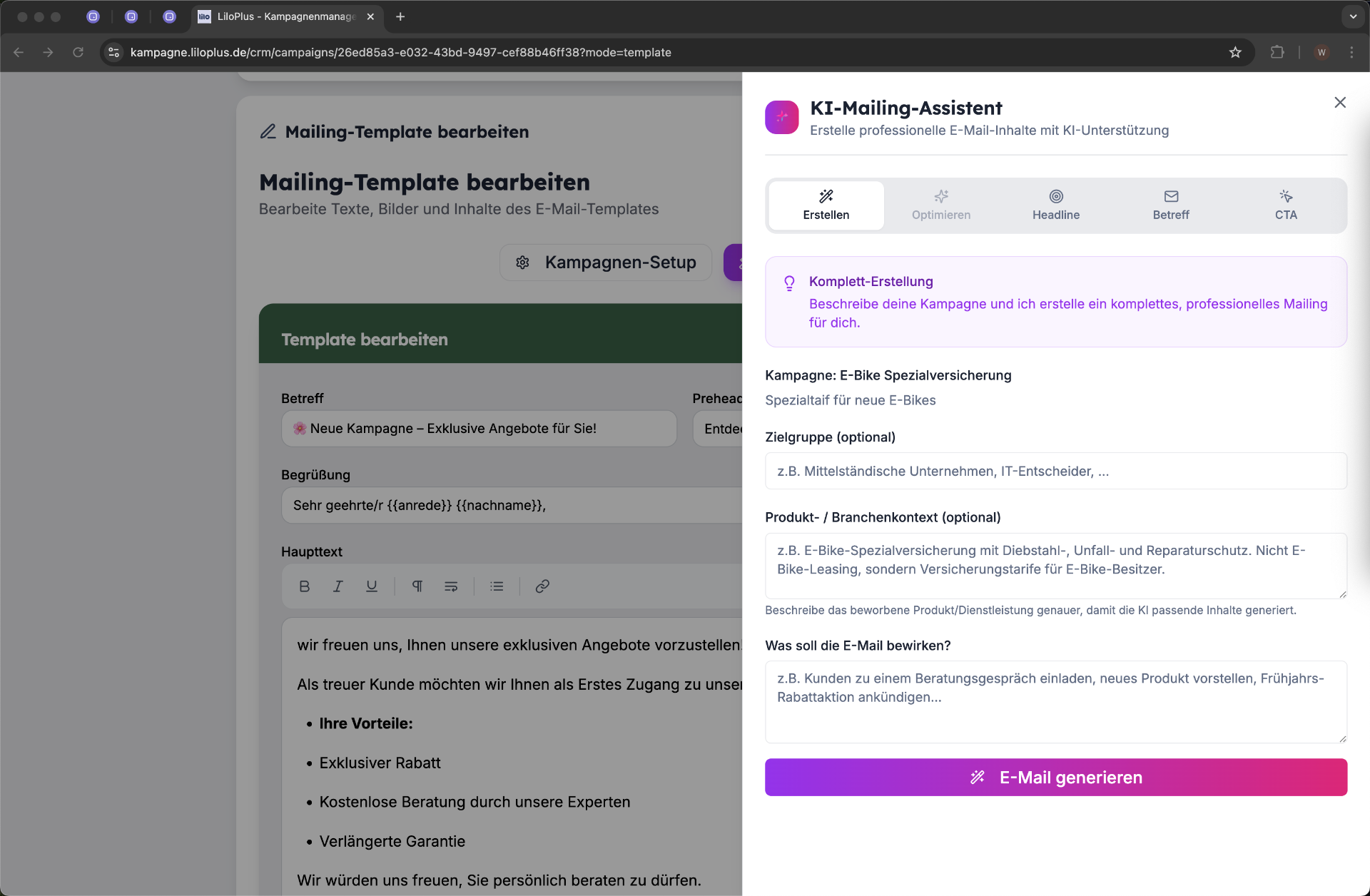
Task: Select the CTA sparkle icon
Action: (1285, 196)
